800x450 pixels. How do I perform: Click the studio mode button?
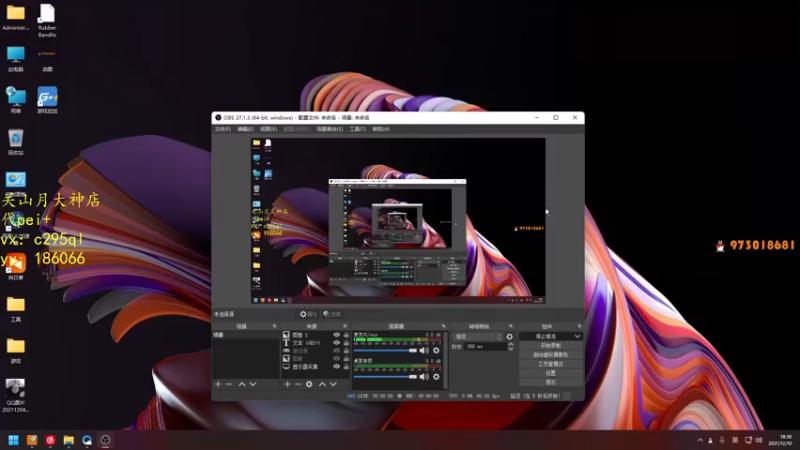pyautogui.click(x=551, y=364)
